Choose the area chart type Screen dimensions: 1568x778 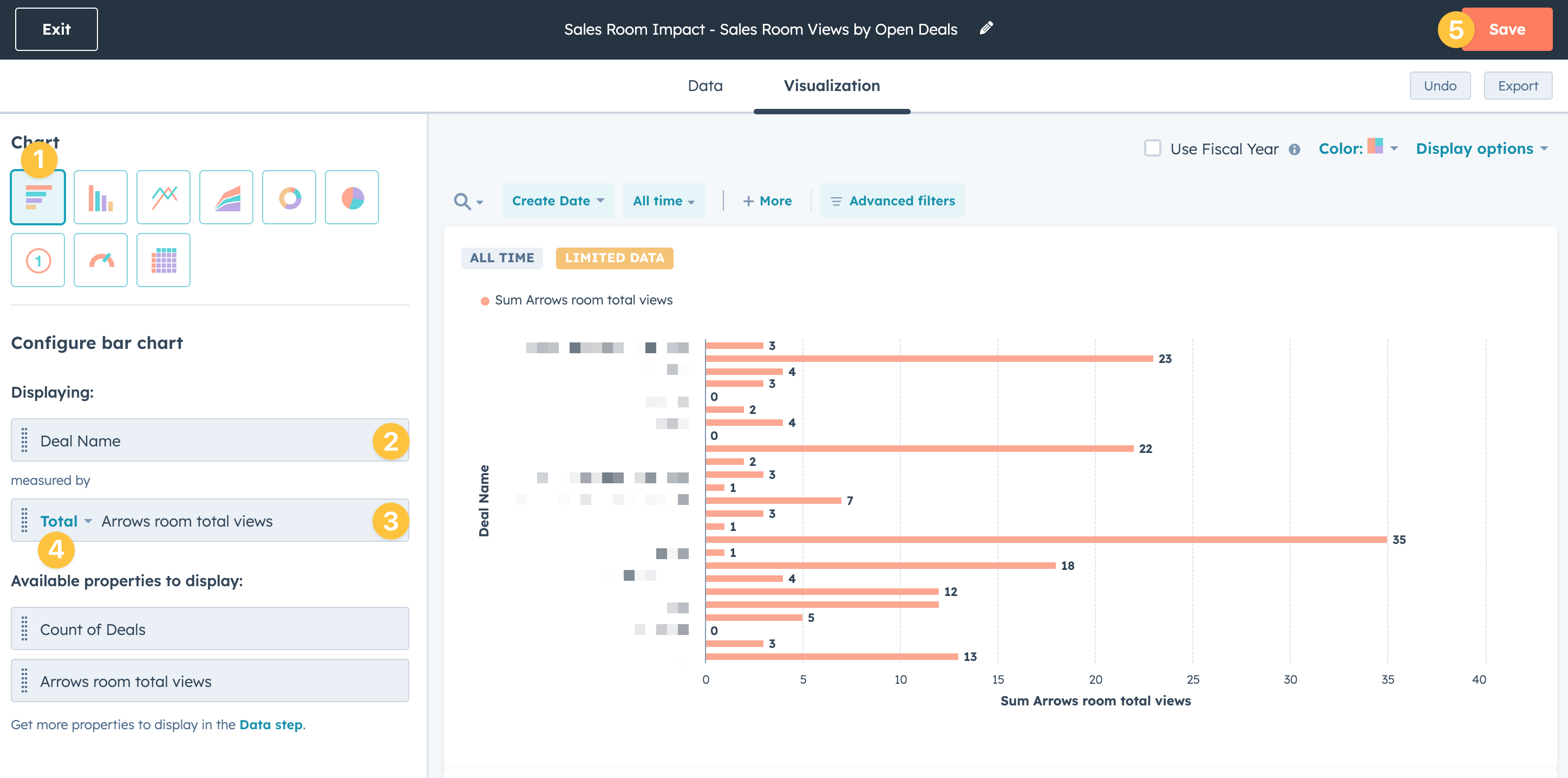pyautogui.click(x=226, y=198)
